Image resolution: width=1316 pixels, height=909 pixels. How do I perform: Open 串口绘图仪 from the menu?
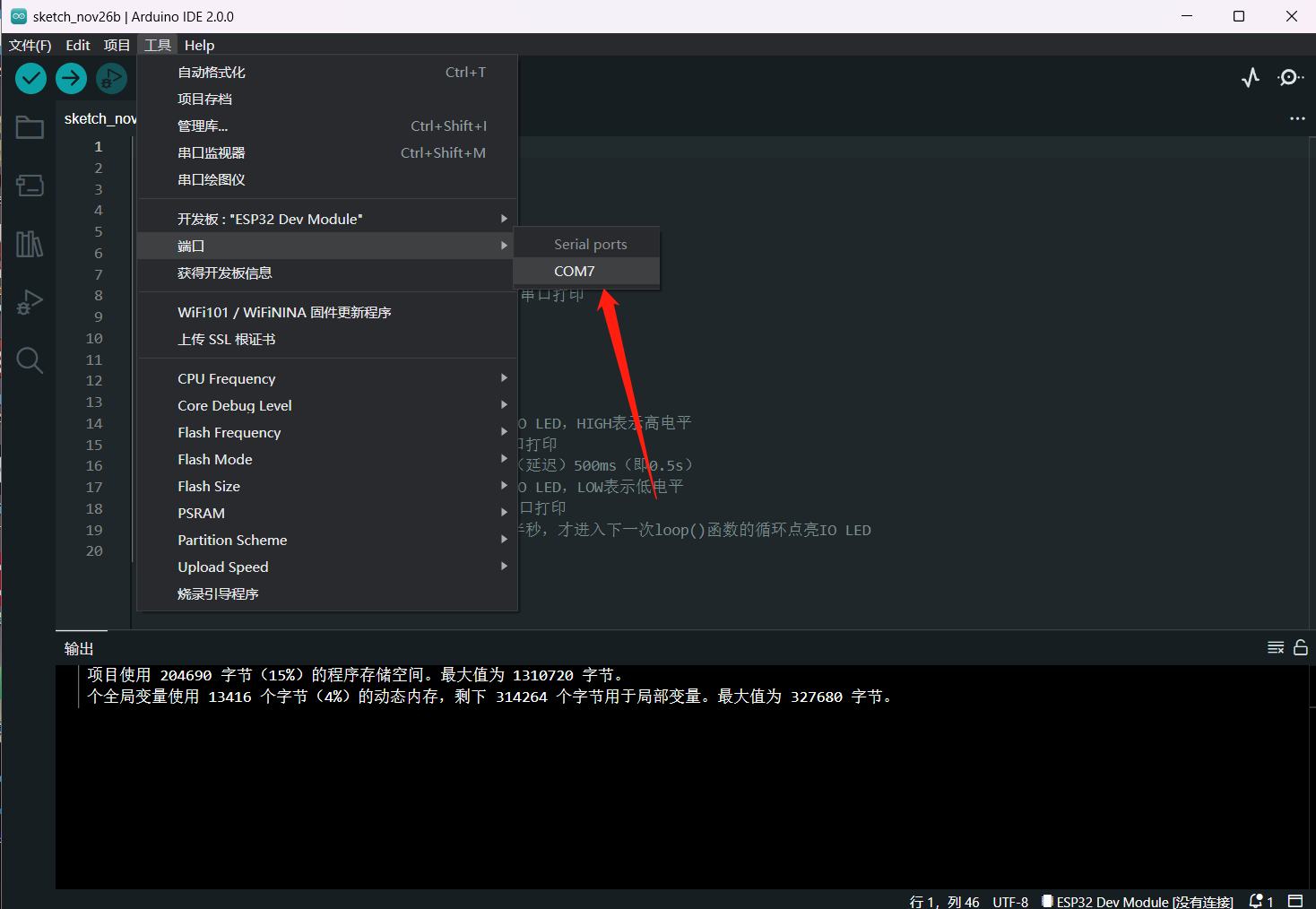pyautogui.click(x=327, y=180)
